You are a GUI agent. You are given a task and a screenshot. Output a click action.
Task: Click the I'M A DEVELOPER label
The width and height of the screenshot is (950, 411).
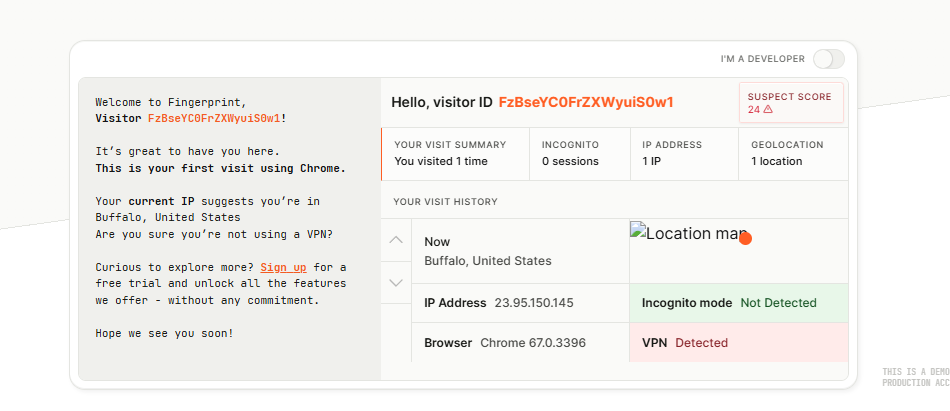pyautogui.click(x=763, y=59)
